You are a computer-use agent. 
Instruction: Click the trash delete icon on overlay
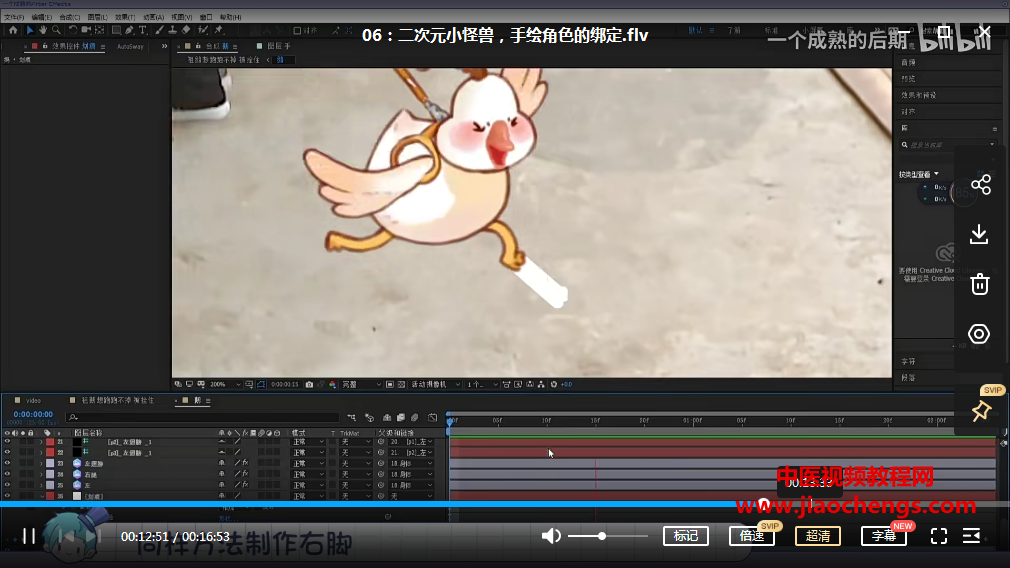coord(980,284)
